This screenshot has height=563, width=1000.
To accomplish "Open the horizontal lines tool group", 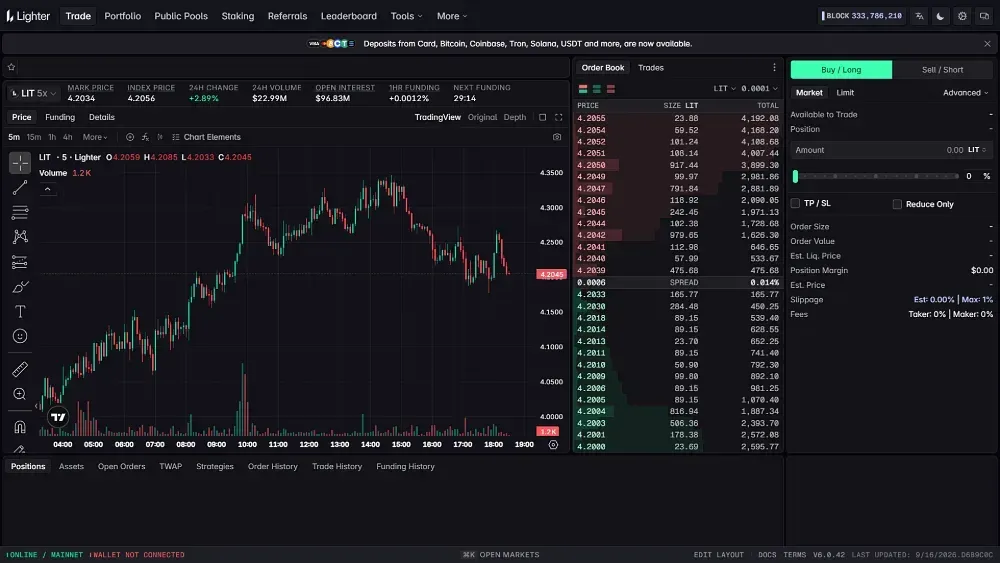I will [20, 212].
